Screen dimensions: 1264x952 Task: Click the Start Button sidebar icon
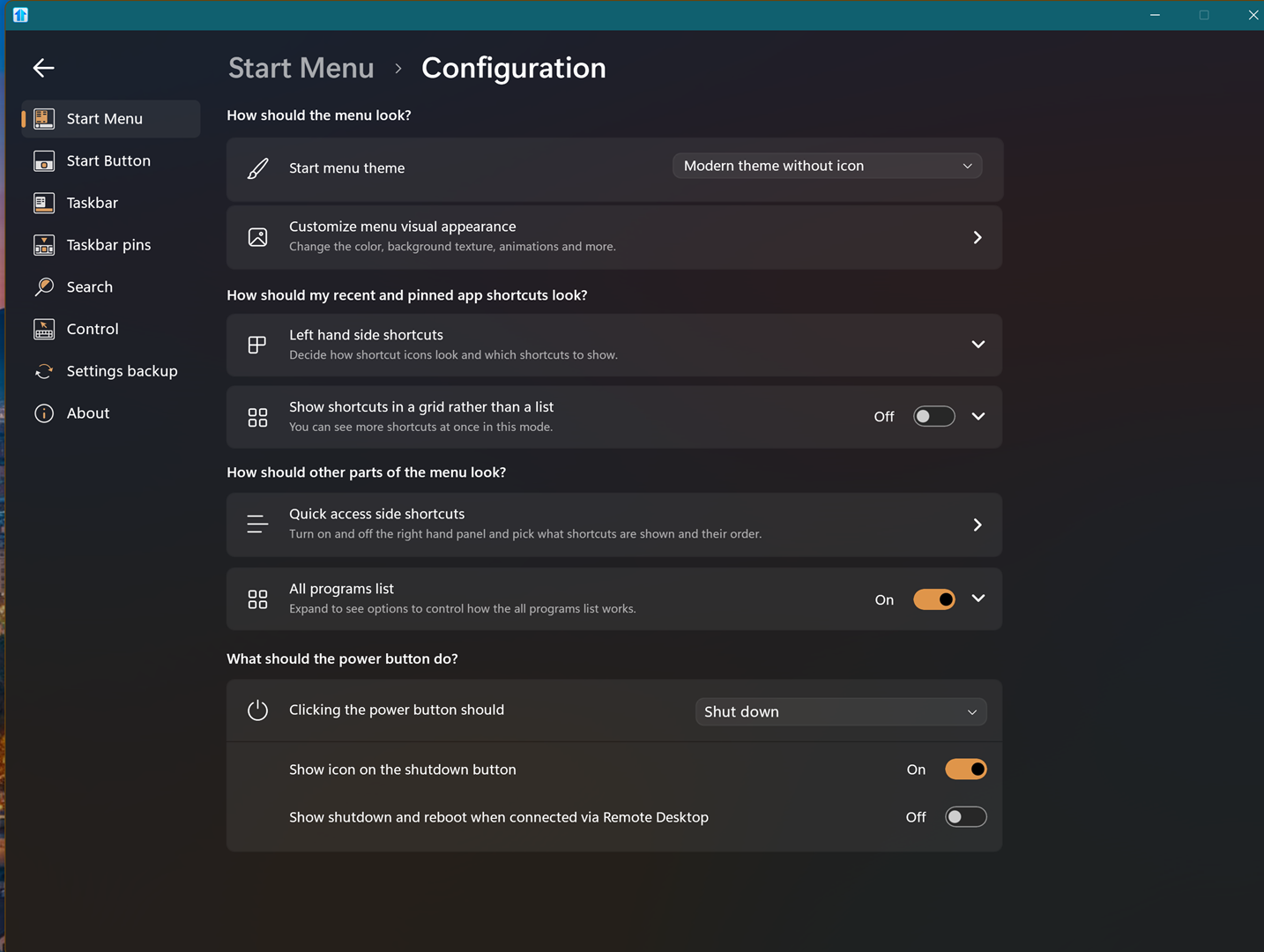(x=44, y=160)
